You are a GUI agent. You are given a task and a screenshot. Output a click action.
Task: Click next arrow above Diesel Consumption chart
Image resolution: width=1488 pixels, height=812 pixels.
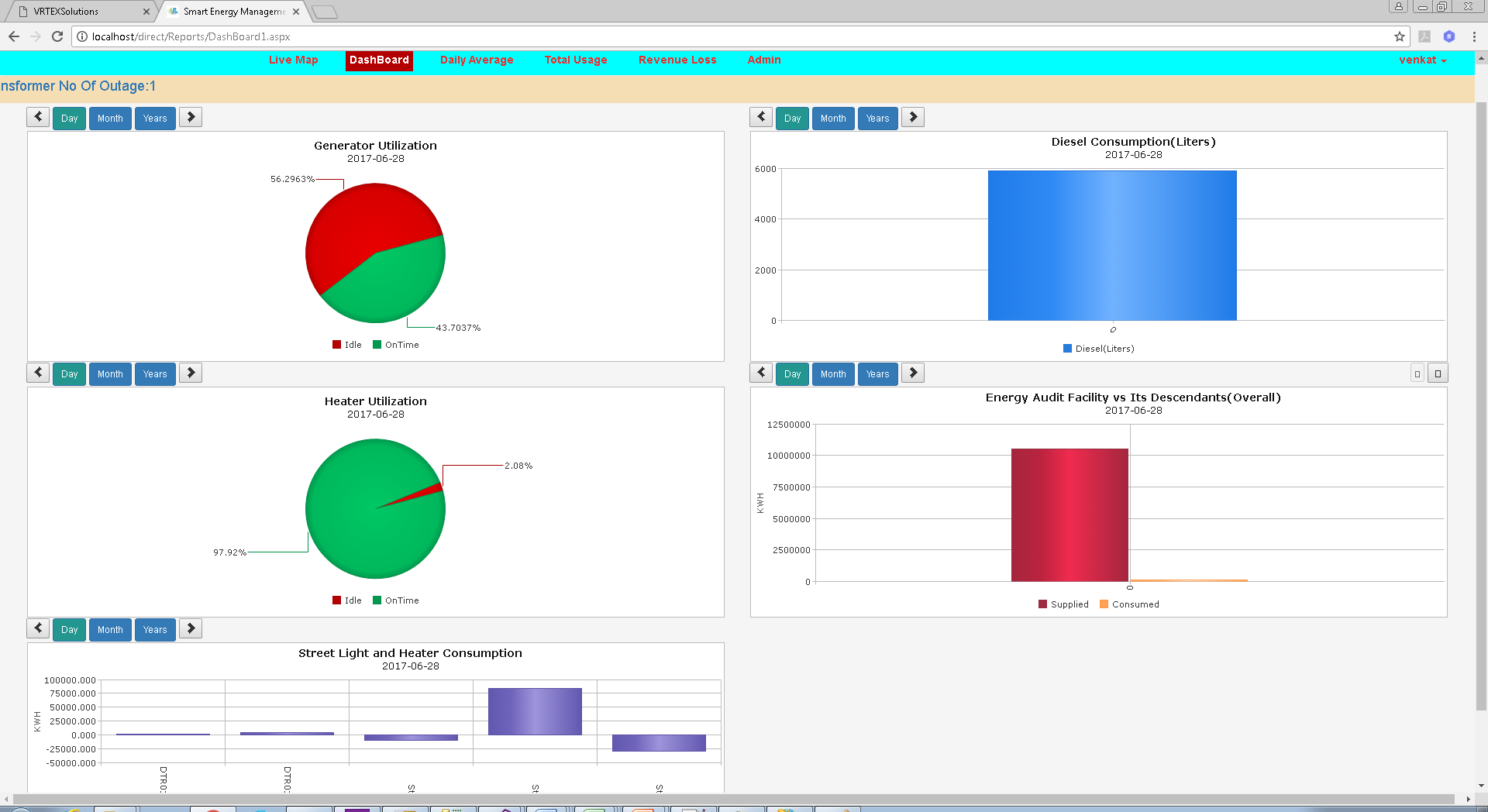coord(913,117)
